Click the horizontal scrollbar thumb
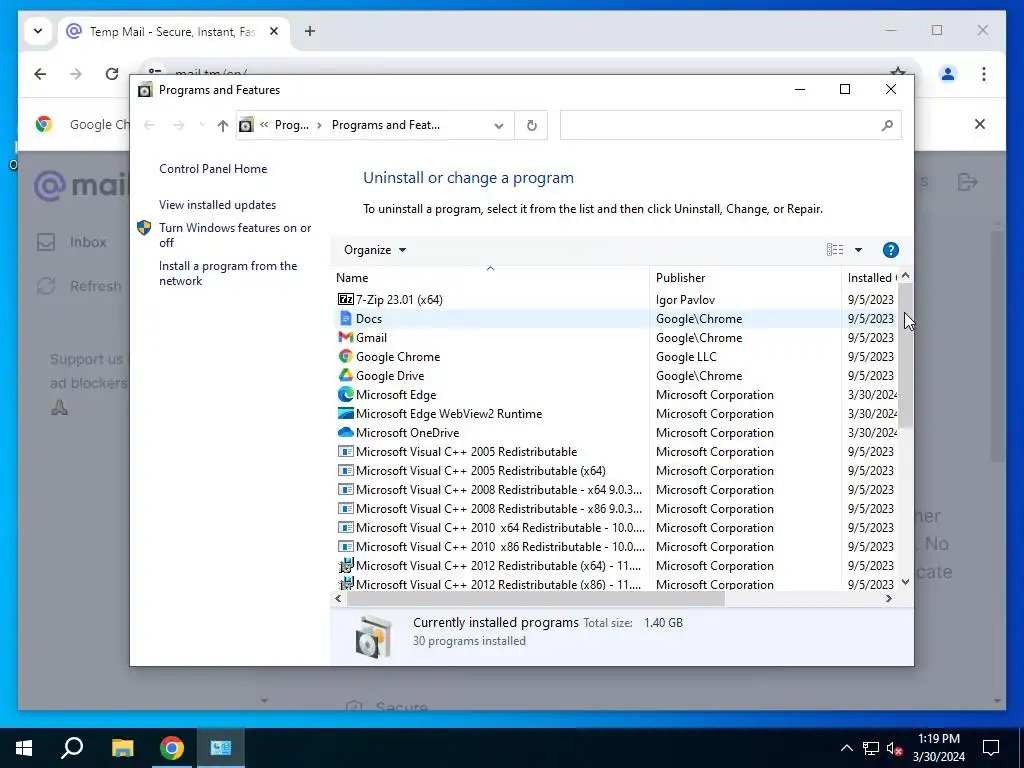Viewport: 1024px width, 768px height. coord(536,598)
